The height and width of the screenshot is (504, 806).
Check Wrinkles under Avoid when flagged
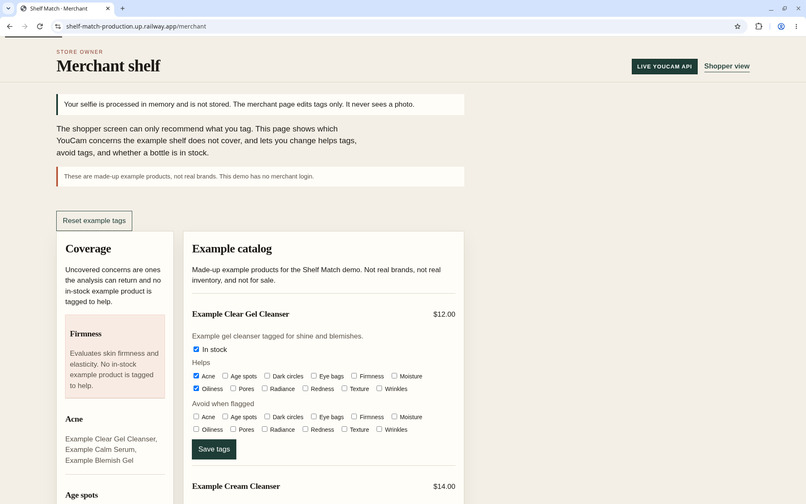(x=379, y=429)
